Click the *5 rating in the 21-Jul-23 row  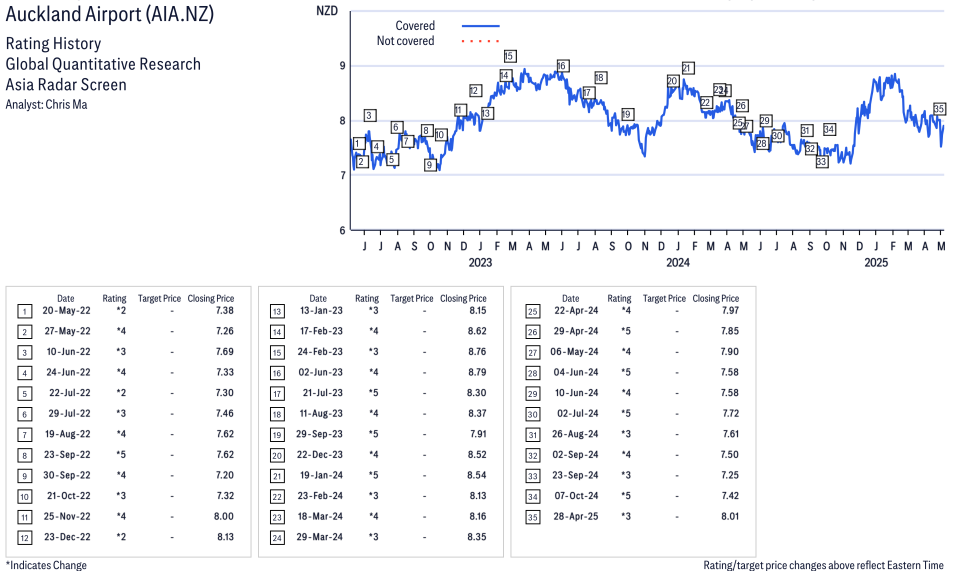click(373, 393)
